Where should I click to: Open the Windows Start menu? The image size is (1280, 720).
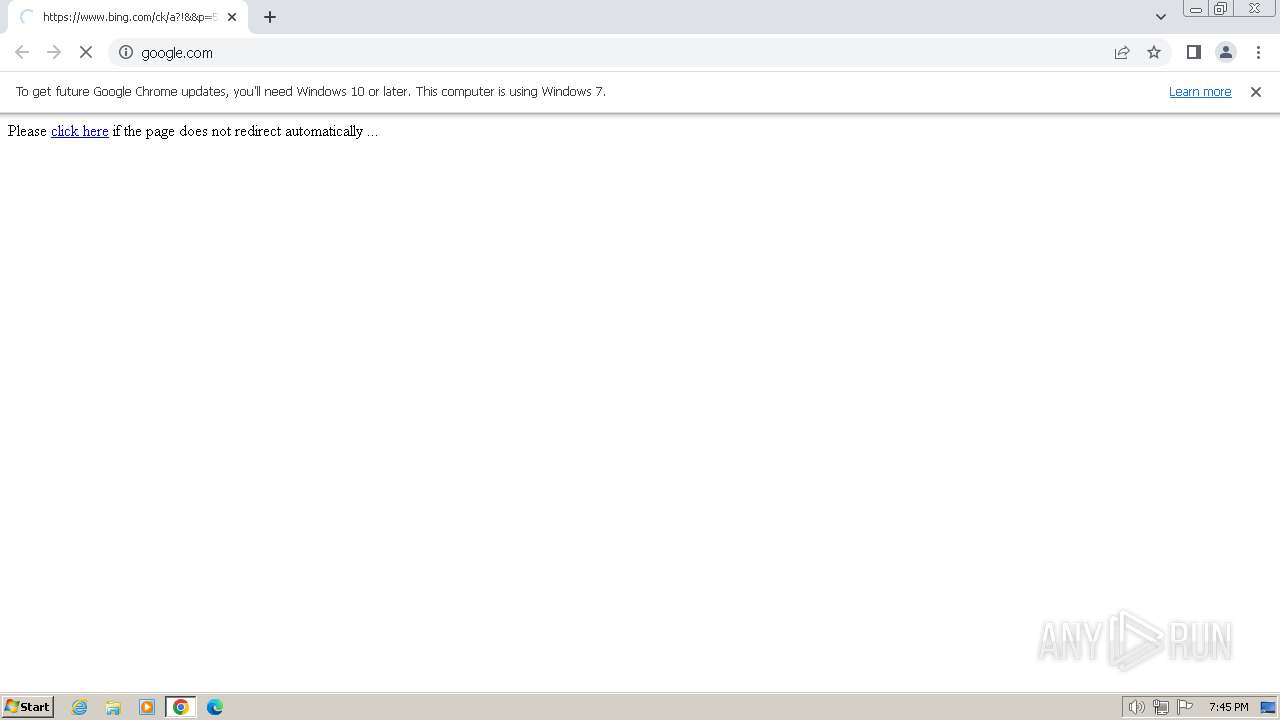click(28, 707)
